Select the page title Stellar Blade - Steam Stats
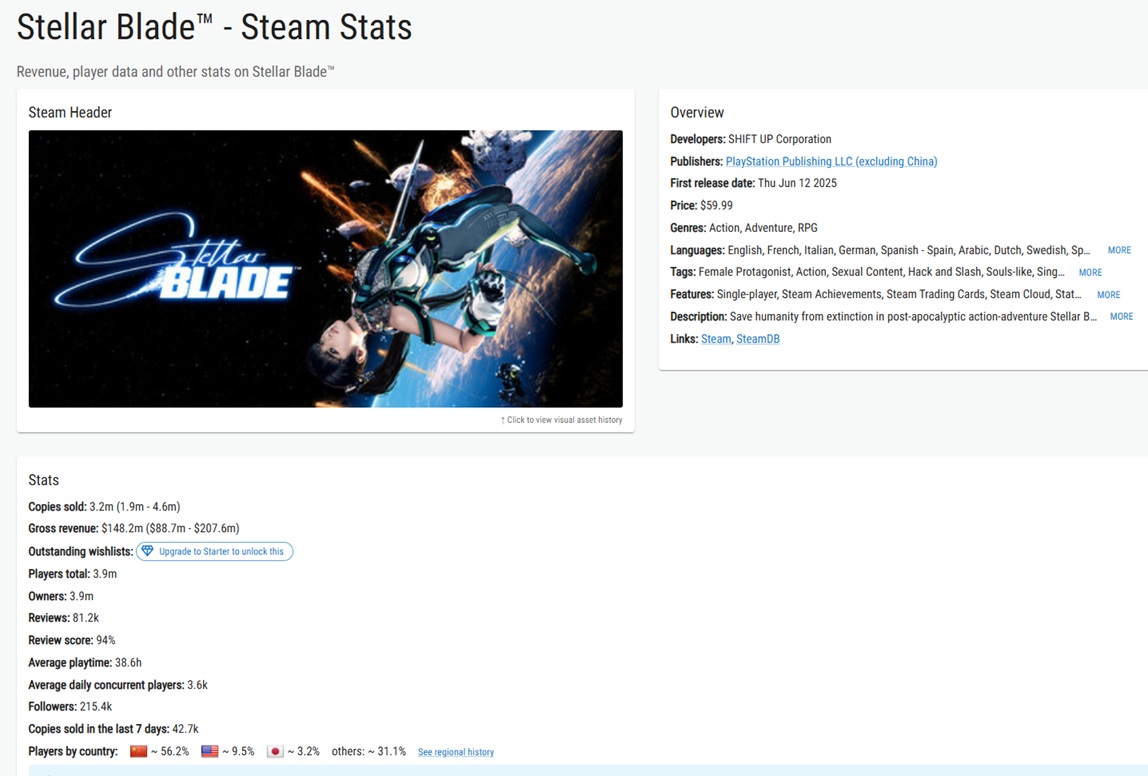This screenshot has height=776, width=1148. tap(215, 27)
